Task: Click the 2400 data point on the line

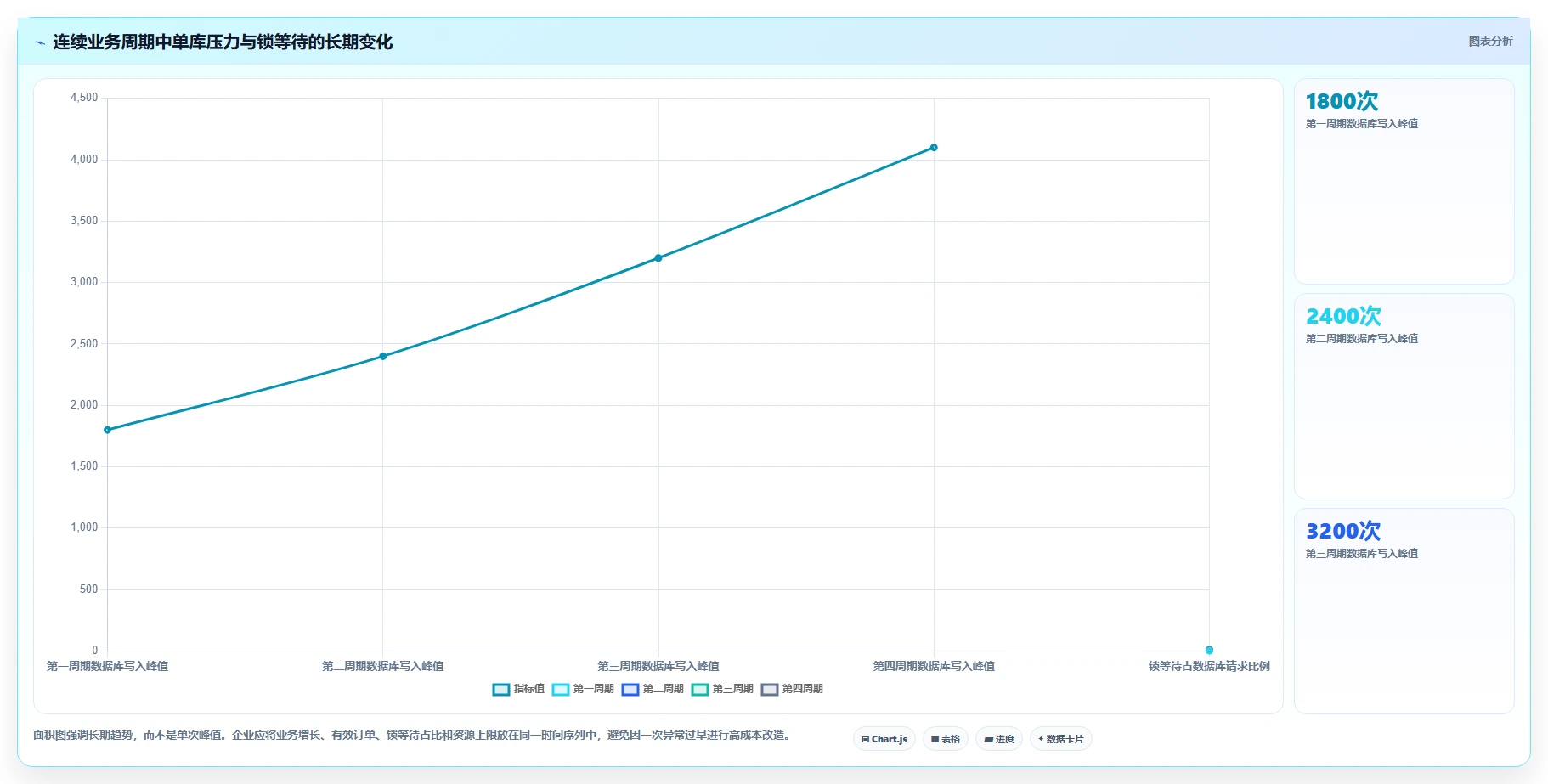Action: [383, 356]
